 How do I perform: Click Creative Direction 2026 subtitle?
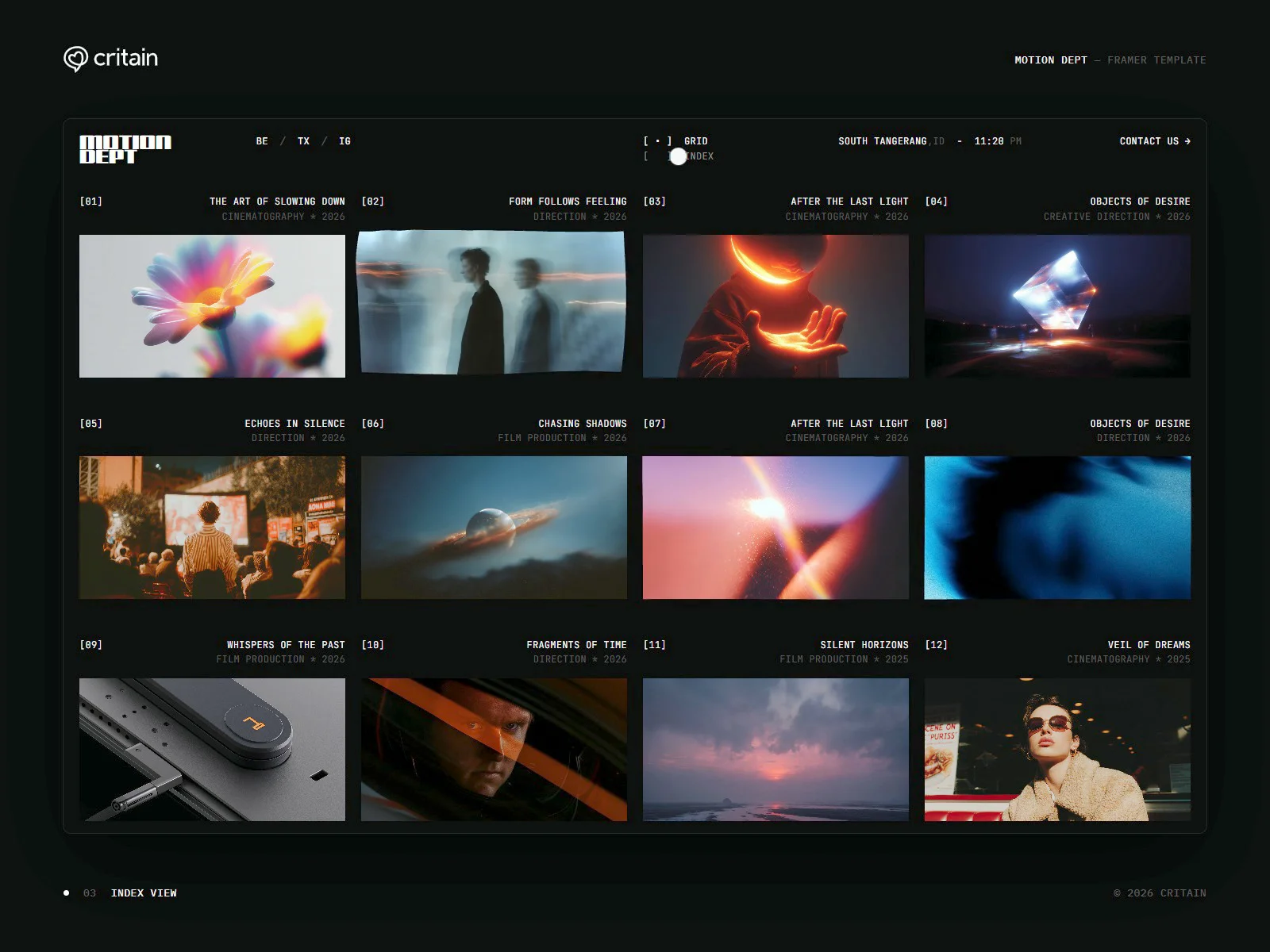click(1117, 217)
